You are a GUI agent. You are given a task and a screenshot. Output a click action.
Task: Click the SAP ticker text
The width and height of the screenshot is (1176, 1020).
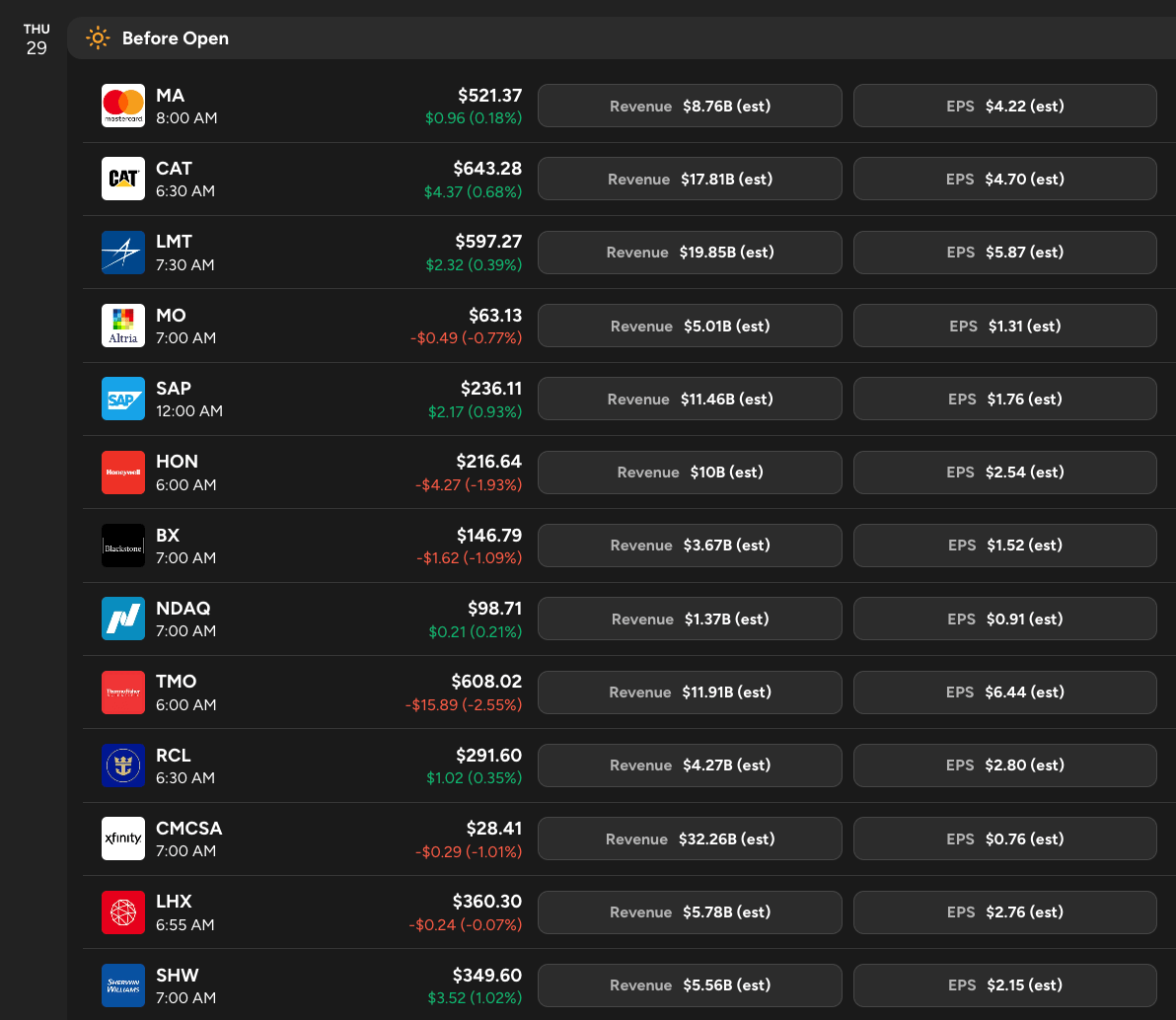174,388
